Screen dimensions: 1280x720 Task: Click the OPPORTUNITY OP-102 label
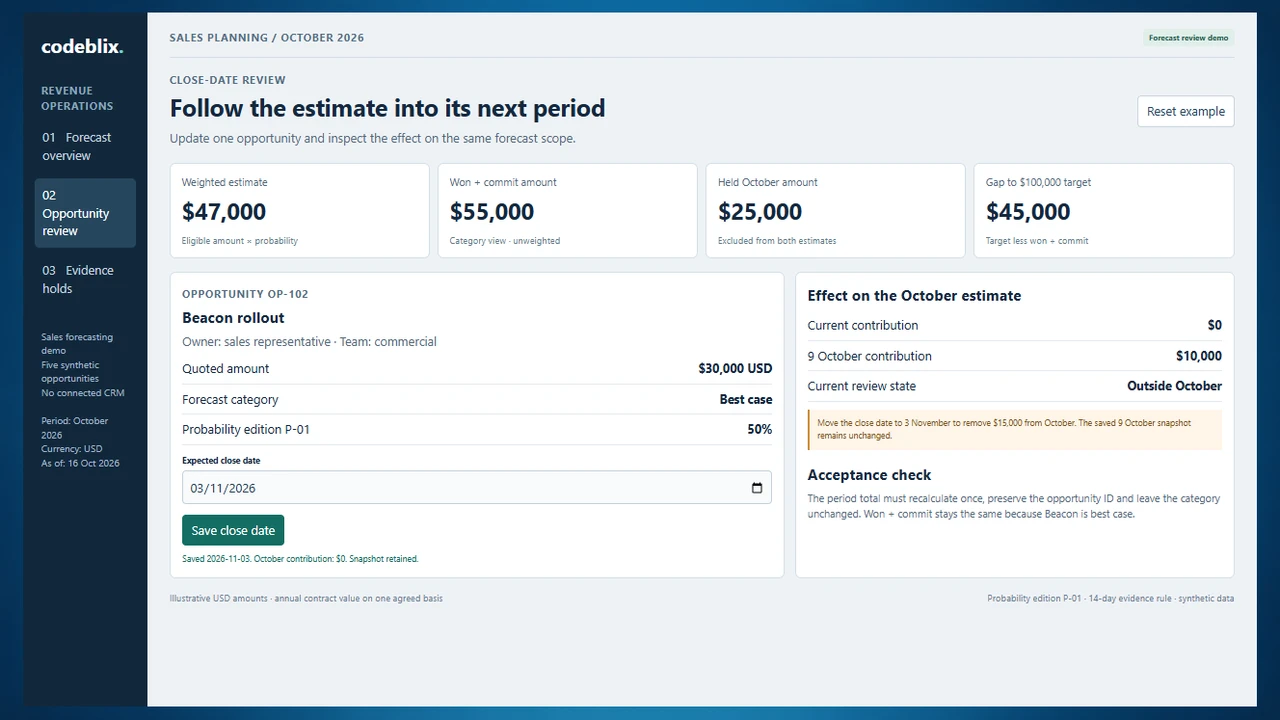coord(245,294)
